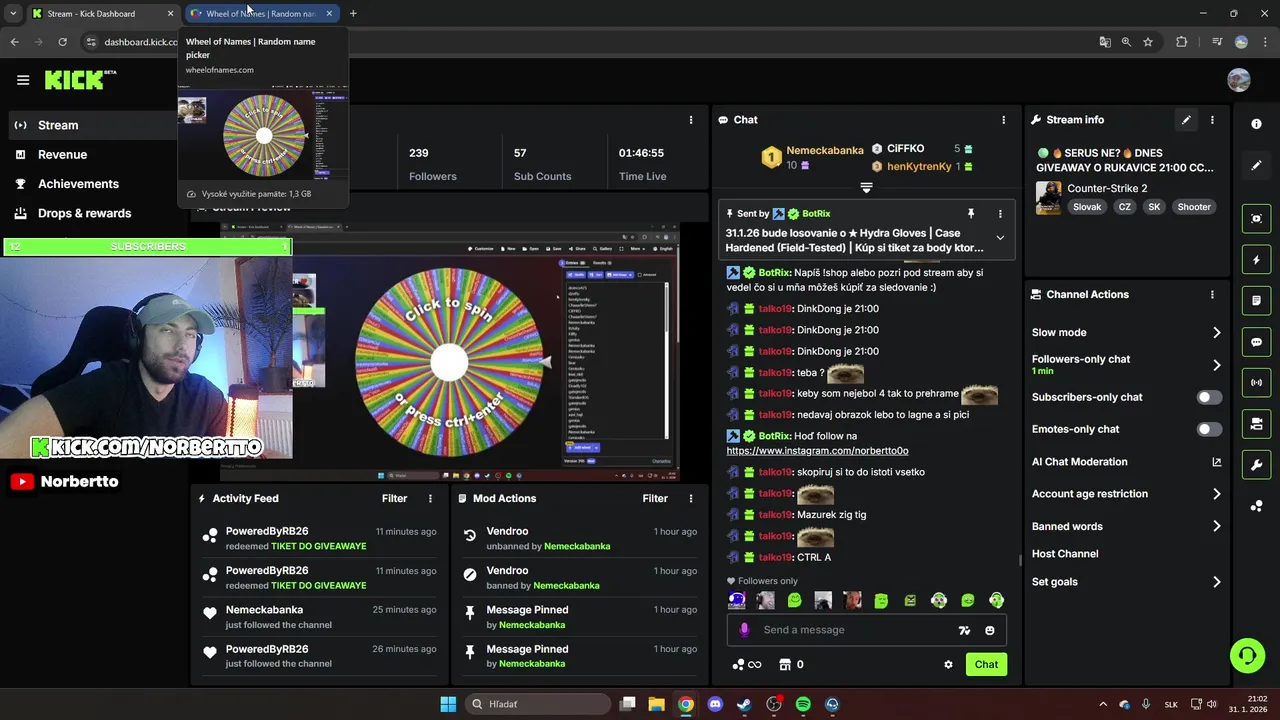Image resolution: width=1280 pixels, height=720 pixels.
Task: Unpin the pinned BotRix message
Action: [x=970, y=214]
